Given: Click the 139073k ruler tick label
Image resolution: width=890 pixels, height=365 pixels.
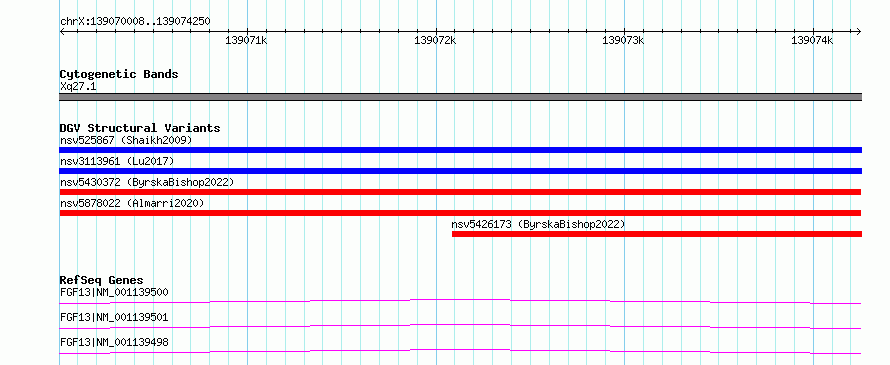Looking at the screenshot, I should (x=623, y=40).
